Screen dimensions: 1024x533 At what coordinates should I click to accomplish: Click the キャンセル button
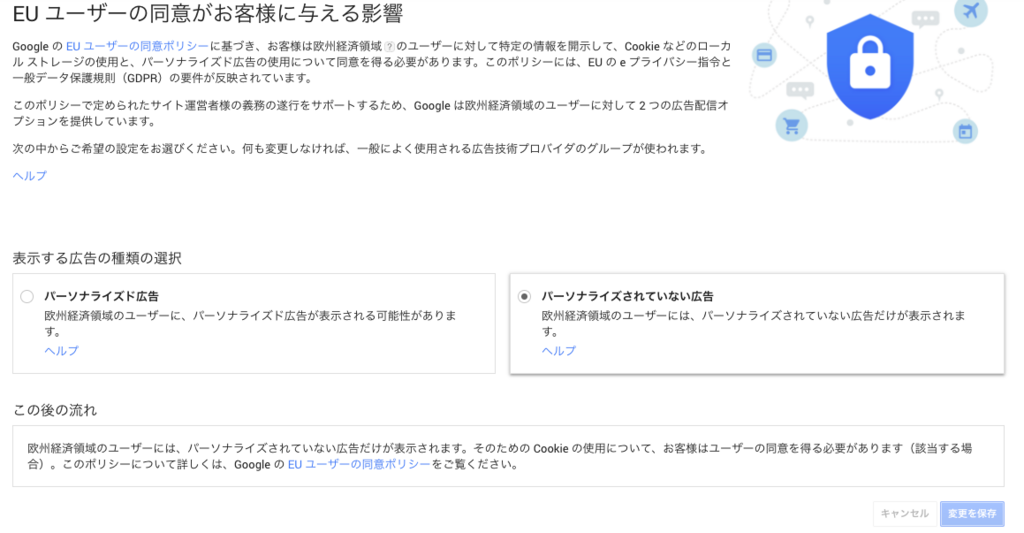[904, 513]
